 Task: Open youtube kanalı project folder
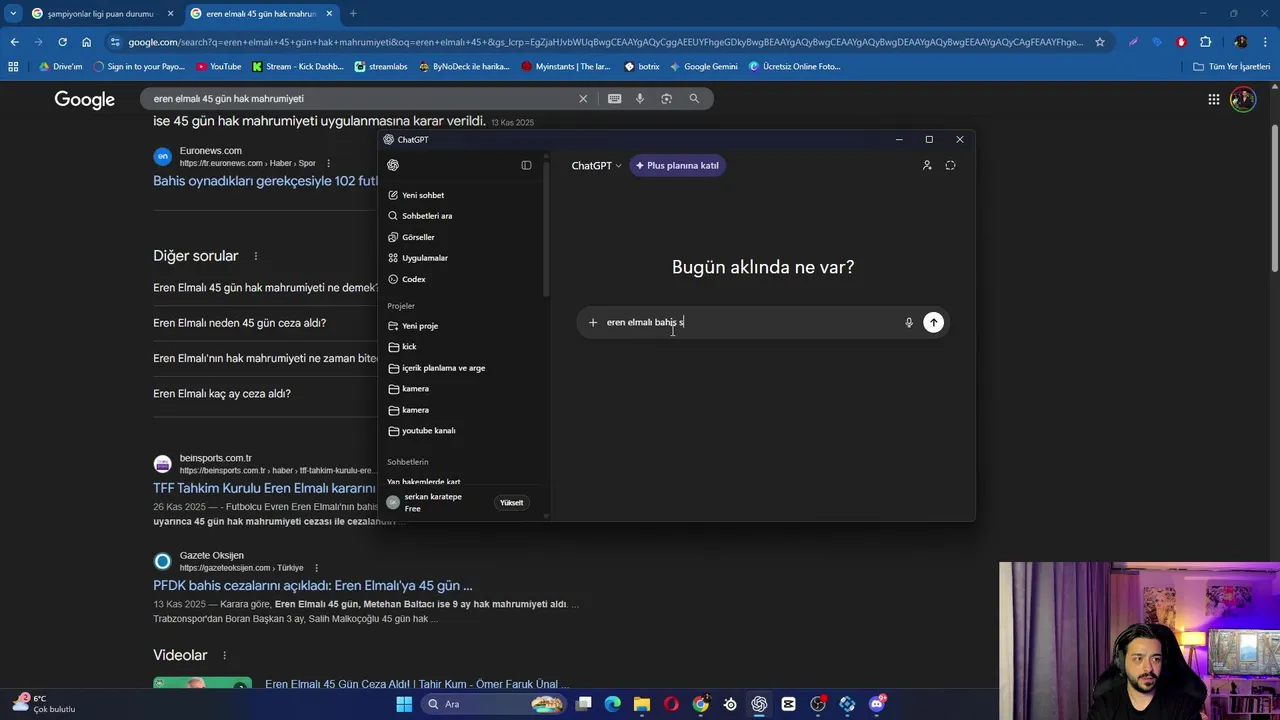point(428,431)
